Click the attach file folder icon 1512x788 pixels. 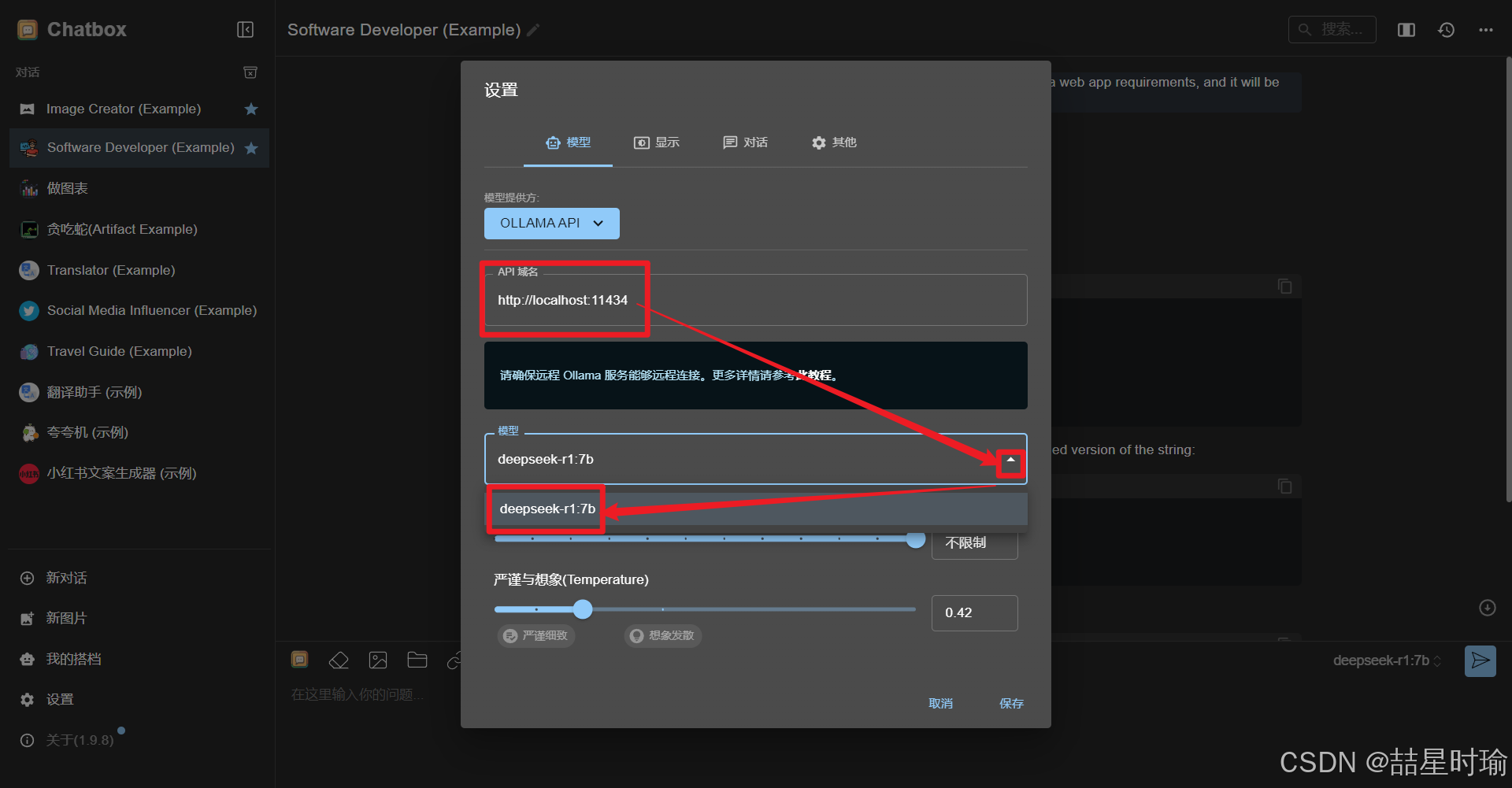[x=417, y=660]
